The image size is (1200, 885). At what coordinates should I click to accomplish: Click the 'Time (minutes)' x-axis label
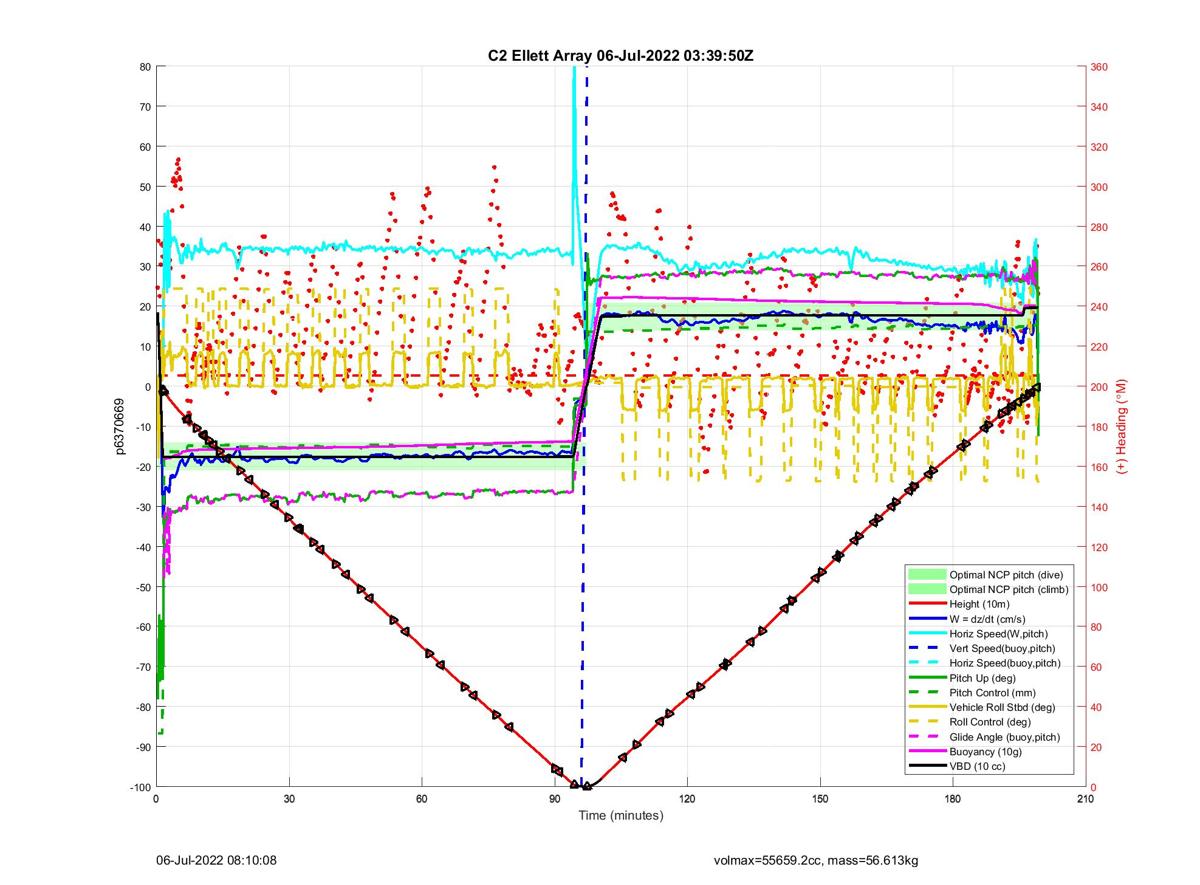[620, 815]
